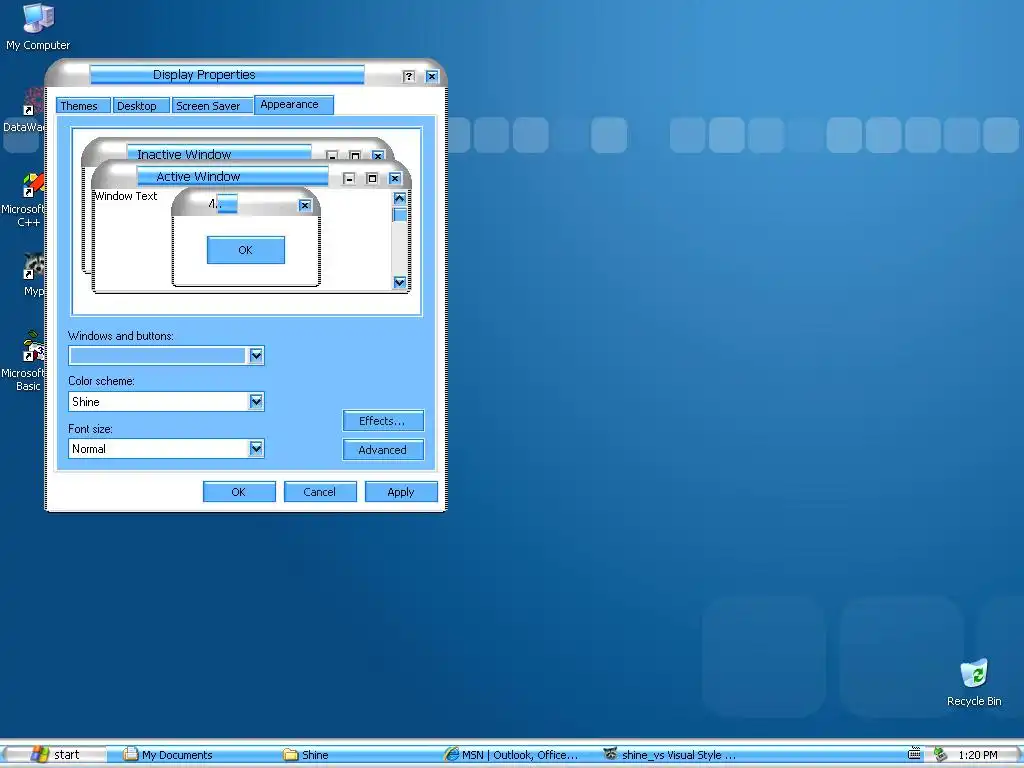Viewport: 1024px width, 768px height.
Task: Select the Appearance tab
Action: click(294, 104)
